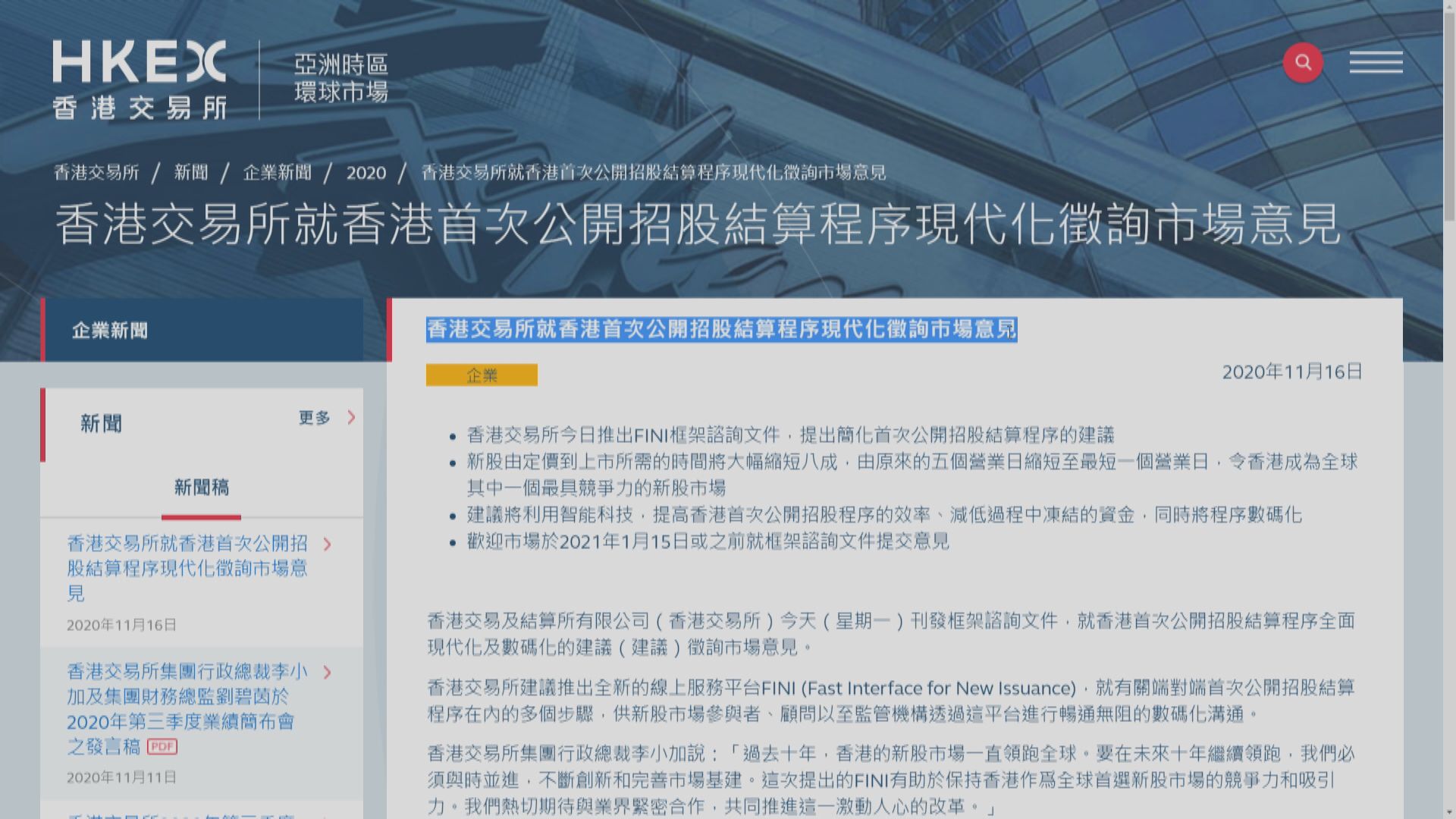Open the hamburger navigation menu

click(1376, 63)
